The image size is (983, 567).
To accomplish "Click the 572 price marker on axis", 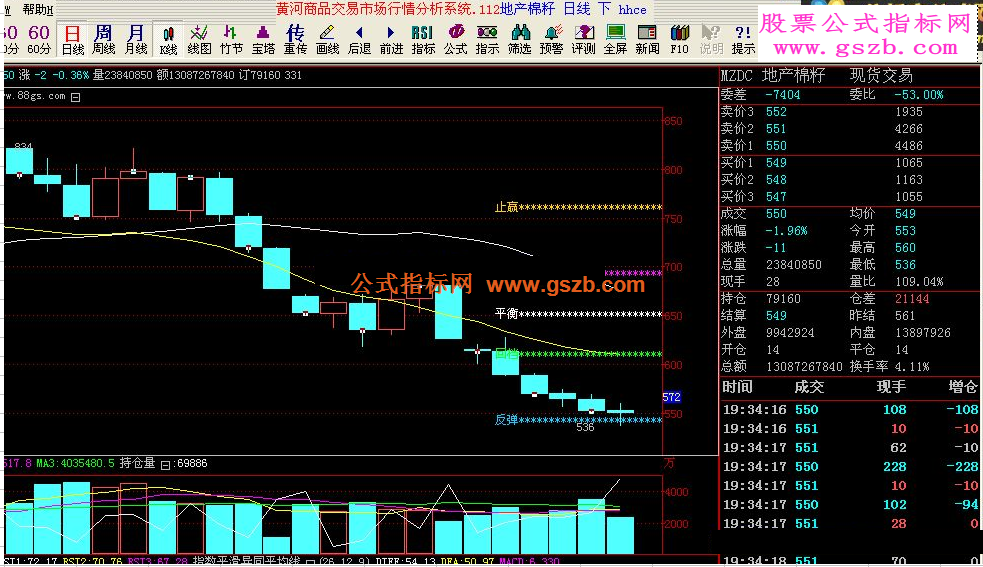I will (671, 397).
